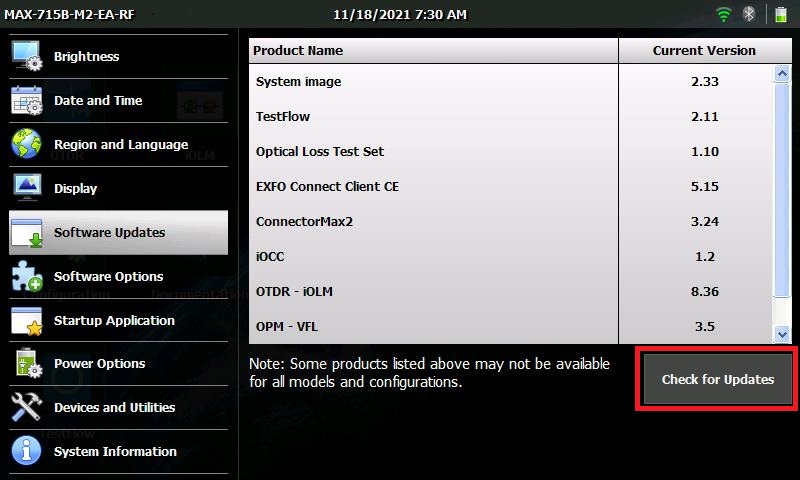This screenshot has width=800, height=480.
Task: Click the Software Updates download icon
Action: [x=27, y=233]
